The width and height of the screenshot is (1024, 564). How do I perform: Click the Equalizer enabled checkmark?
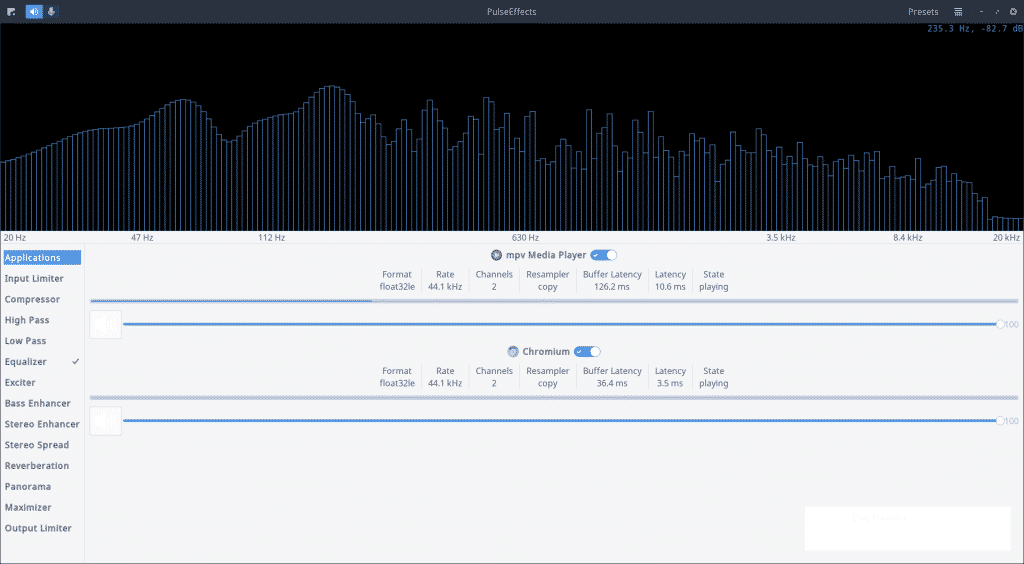coord(76,362)
